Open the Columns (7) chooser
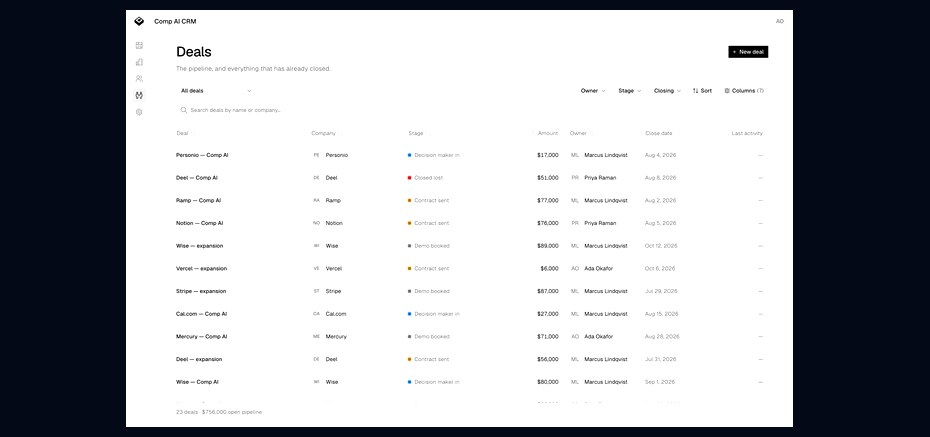 point(744,91)
